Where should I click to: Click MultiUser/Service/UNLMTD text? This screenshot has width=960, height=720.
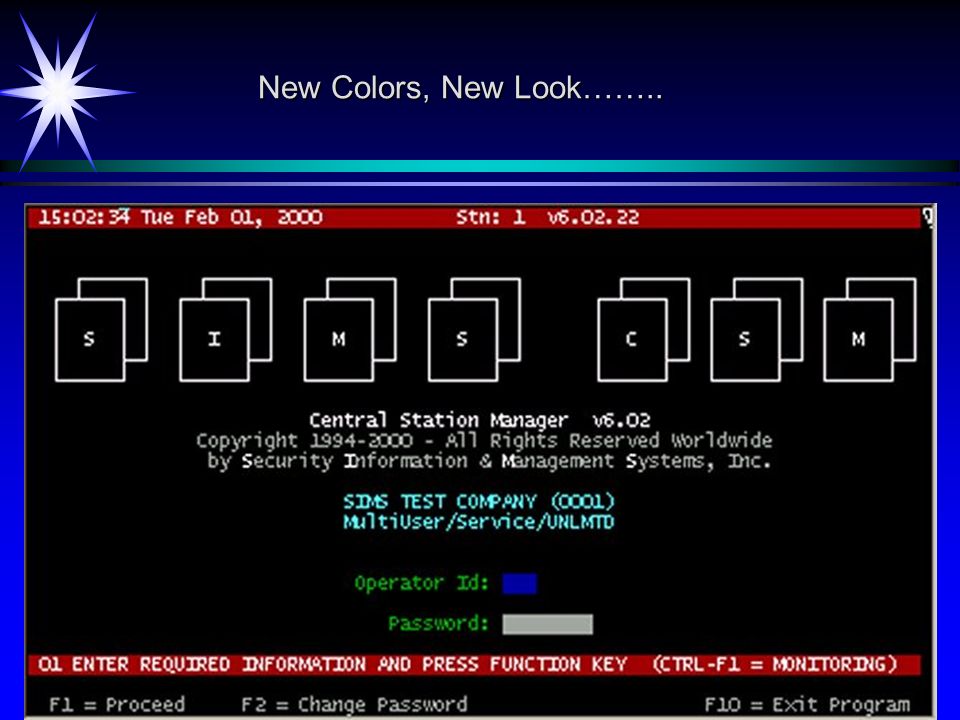click(478, 522)
